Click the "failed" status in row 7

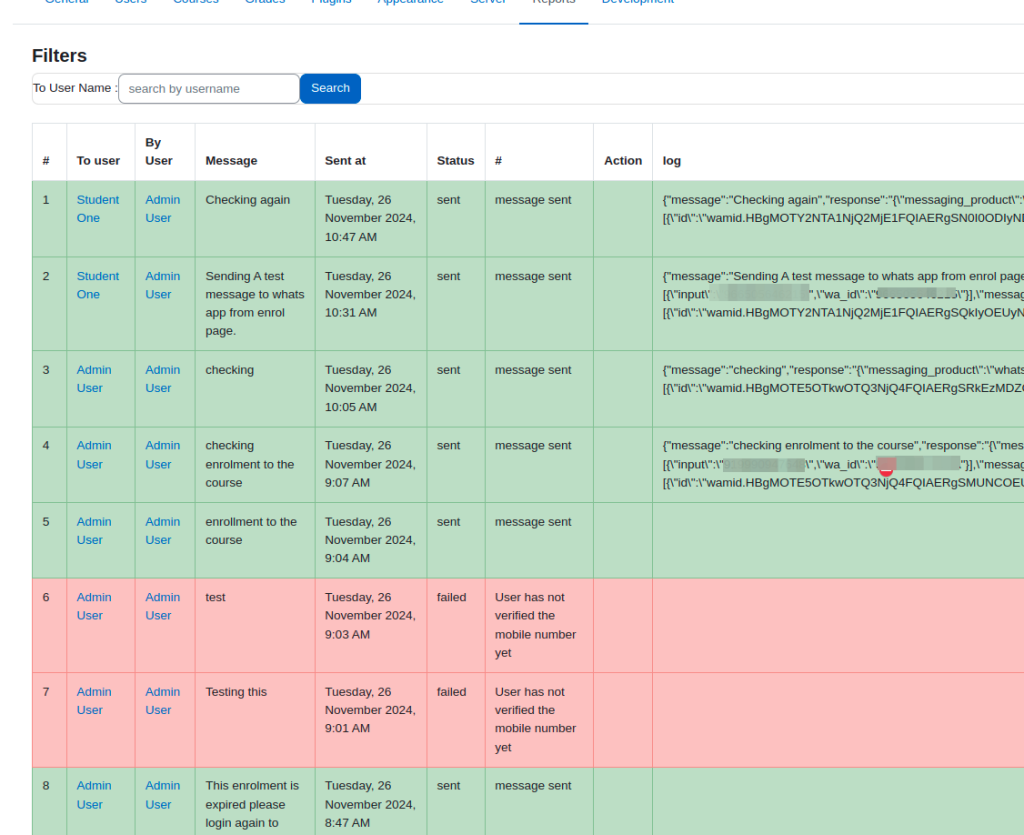[451, 692]
